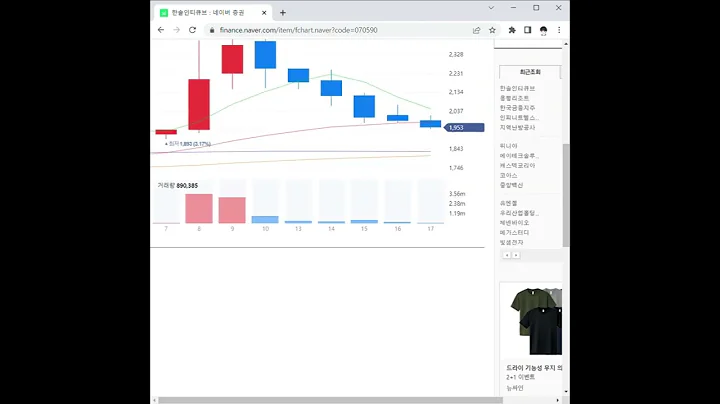Open 중앙백신 in recent list
The height and width of the screenshot is (404, 720).
coord(511,185)
